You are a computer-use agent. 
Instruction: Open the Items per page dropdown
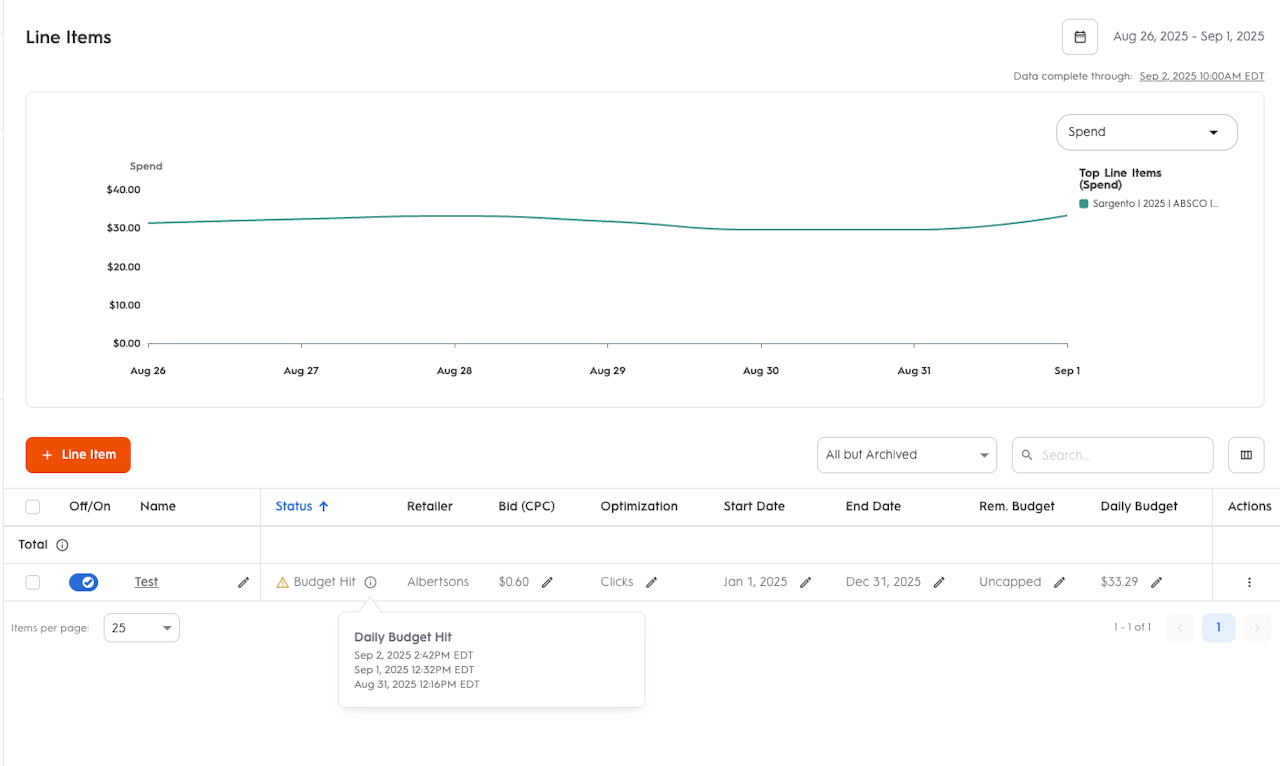point(141,628)
